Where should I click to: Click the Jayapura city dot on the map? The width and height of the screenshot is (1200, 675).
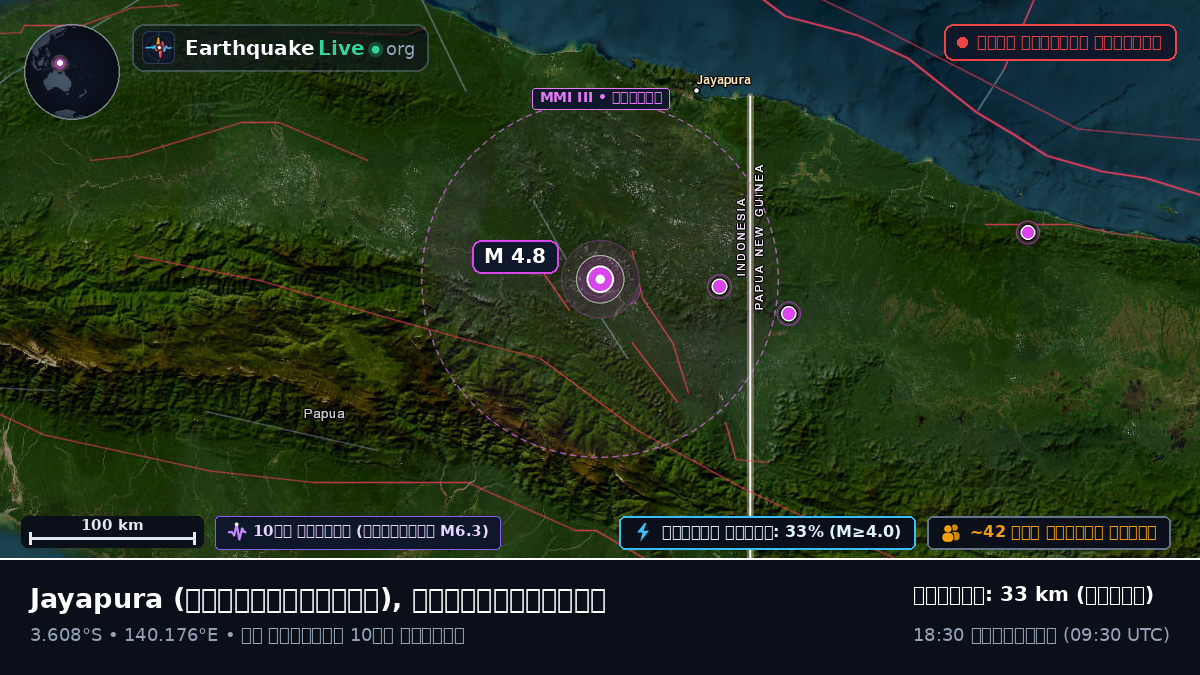coord(697,91)
